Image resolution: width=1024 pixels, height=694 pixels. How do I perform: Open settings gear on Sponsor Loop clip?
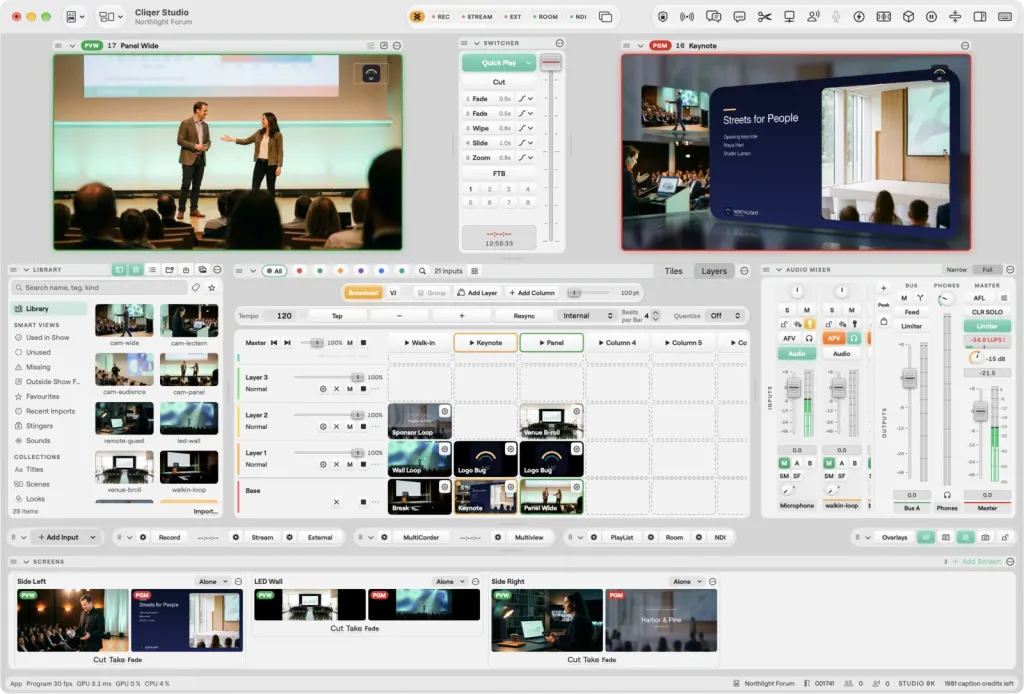tap(444, 411)
